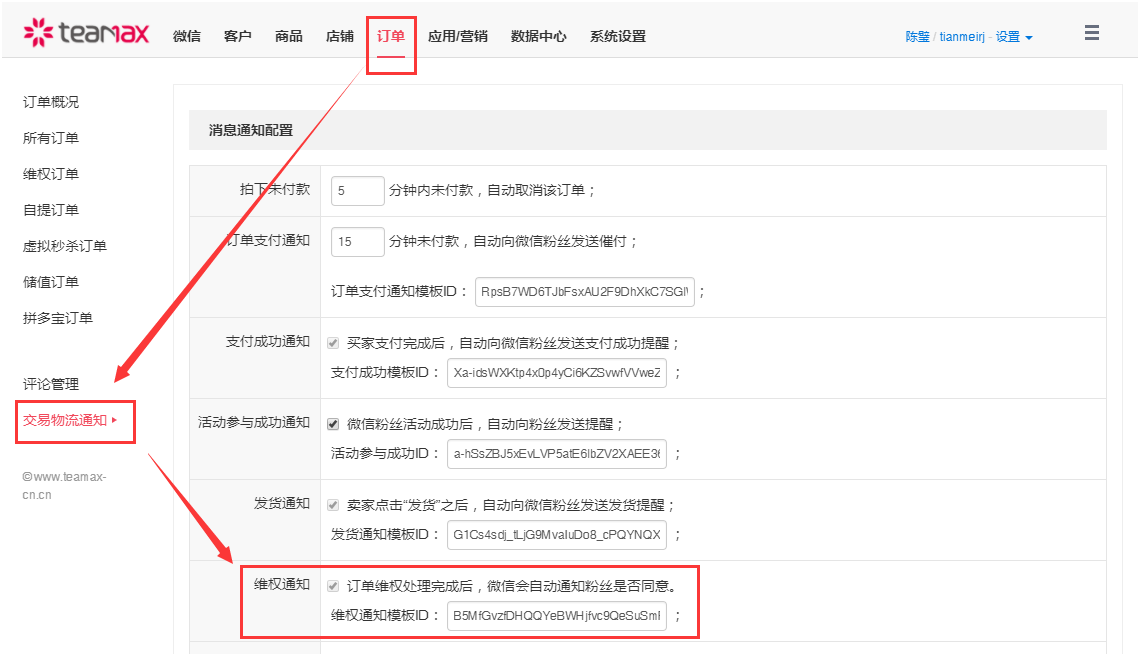Image resolution: width=1140 pixels, height=656 pixels.
Task: Toggle the 维权通知 checkbox
Action: (x=333, y=586)
